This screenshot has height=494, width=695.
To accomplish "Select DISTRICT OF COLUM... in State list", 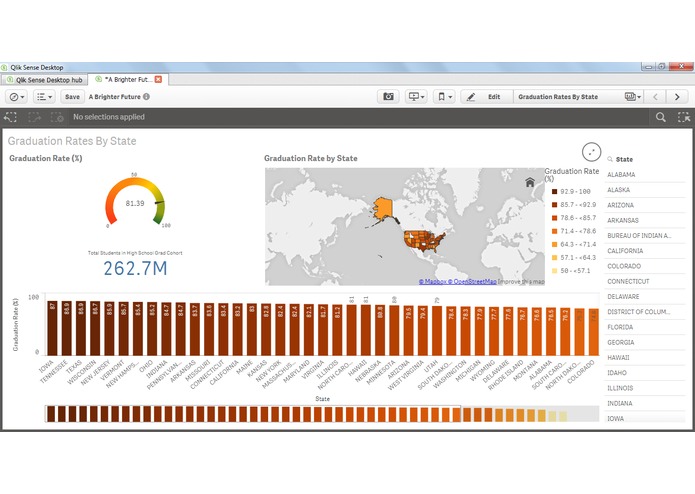I will pos(645,312).
